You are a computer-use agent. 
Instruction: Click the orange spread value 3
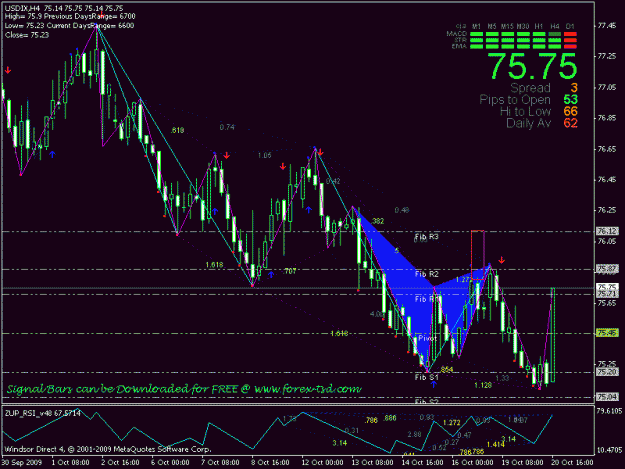click(x=574, y=88)
